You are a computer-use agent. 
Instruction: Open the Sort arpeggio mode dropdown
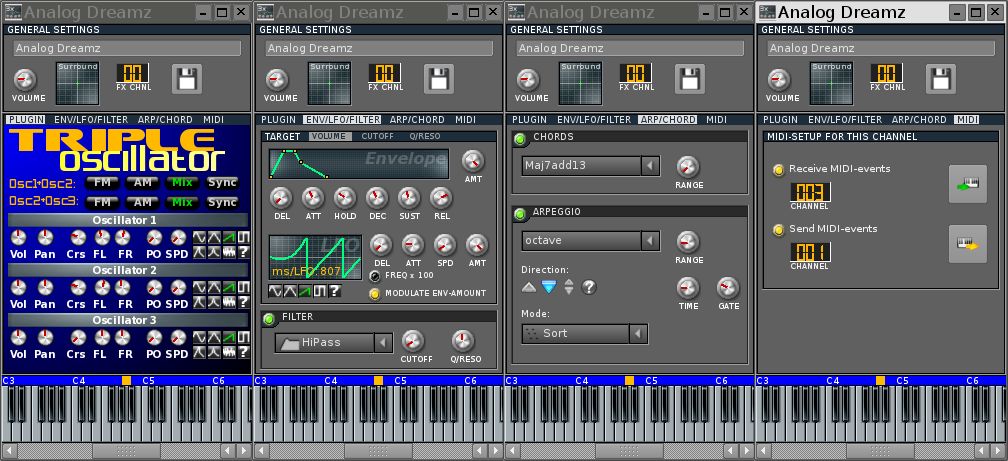(584, 334)
